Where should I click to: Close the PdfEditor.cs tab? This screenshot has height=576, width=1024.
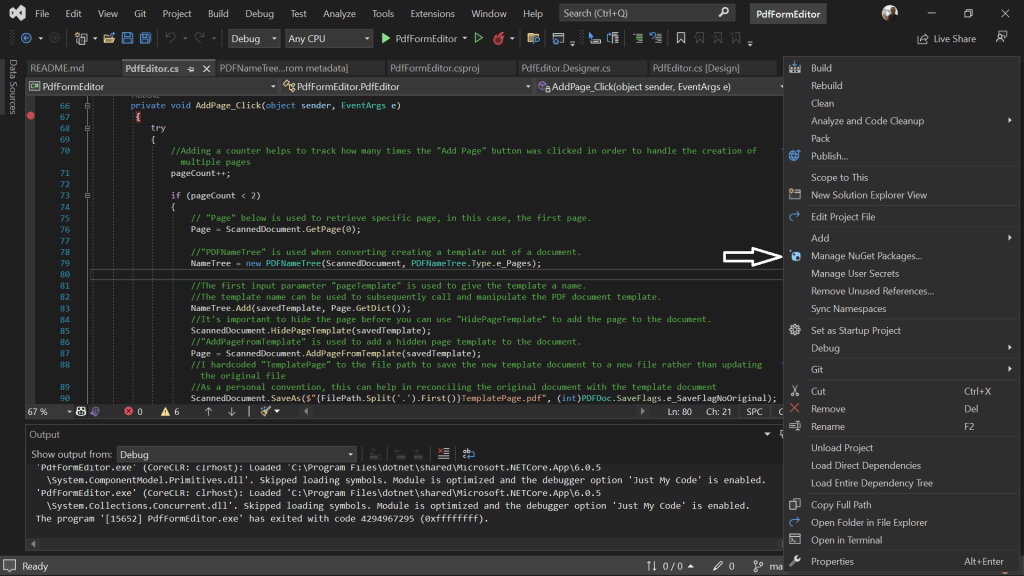206,68
